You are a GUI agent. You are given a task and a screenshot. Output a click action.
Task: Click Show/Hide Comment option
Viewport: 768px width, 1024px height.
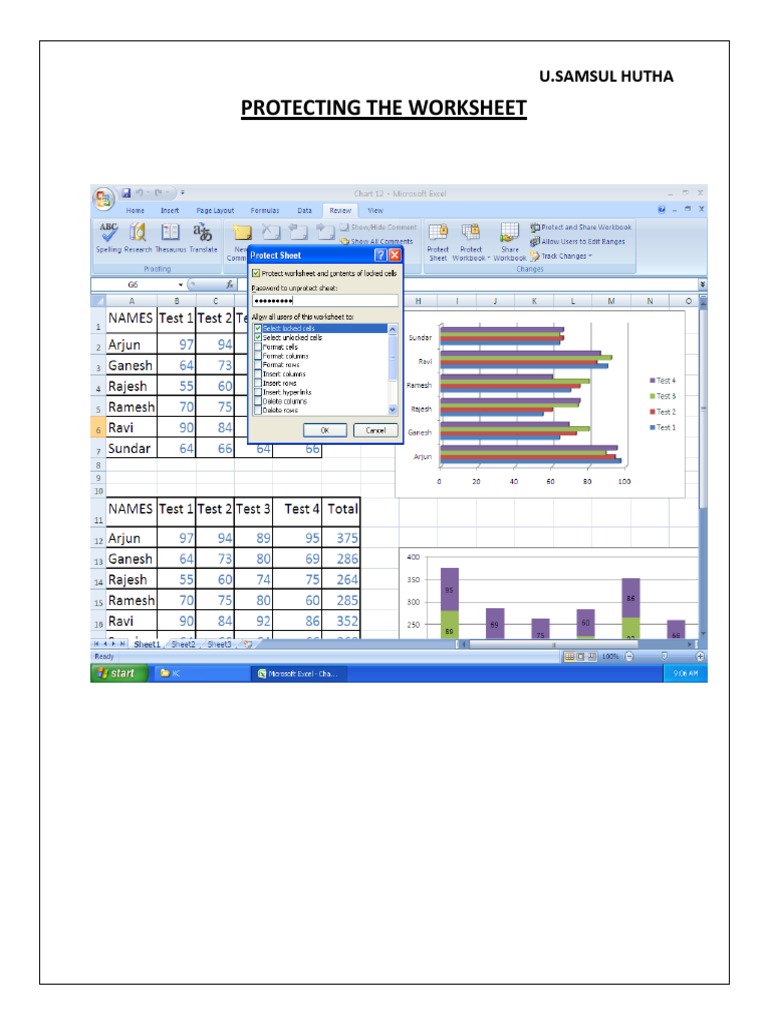pyautogui.click(x=378, y=227)
